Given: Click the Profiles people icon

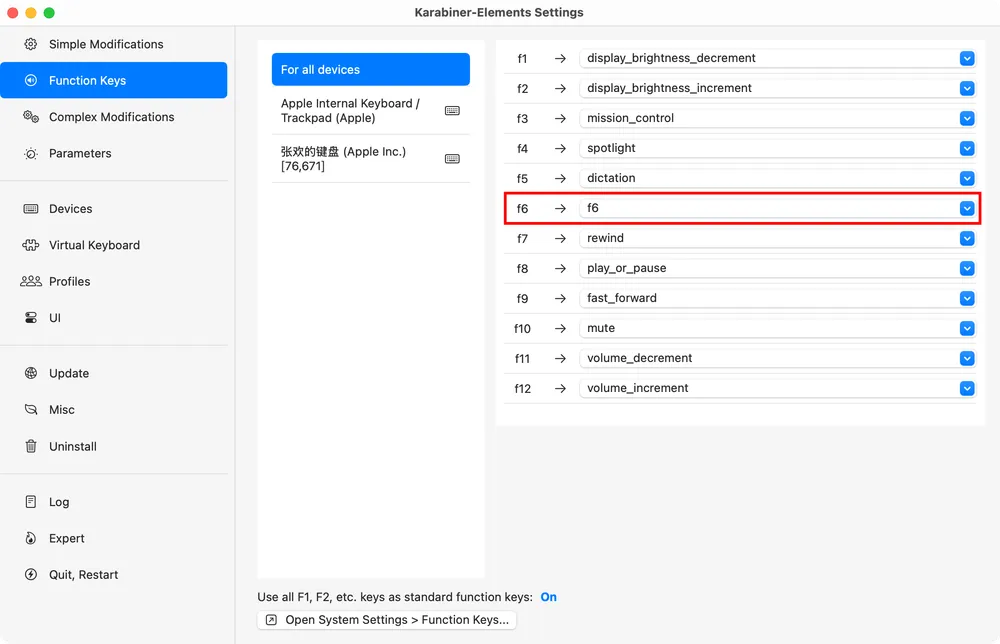Looking at the screenshot, I should [x=31, y=282].
